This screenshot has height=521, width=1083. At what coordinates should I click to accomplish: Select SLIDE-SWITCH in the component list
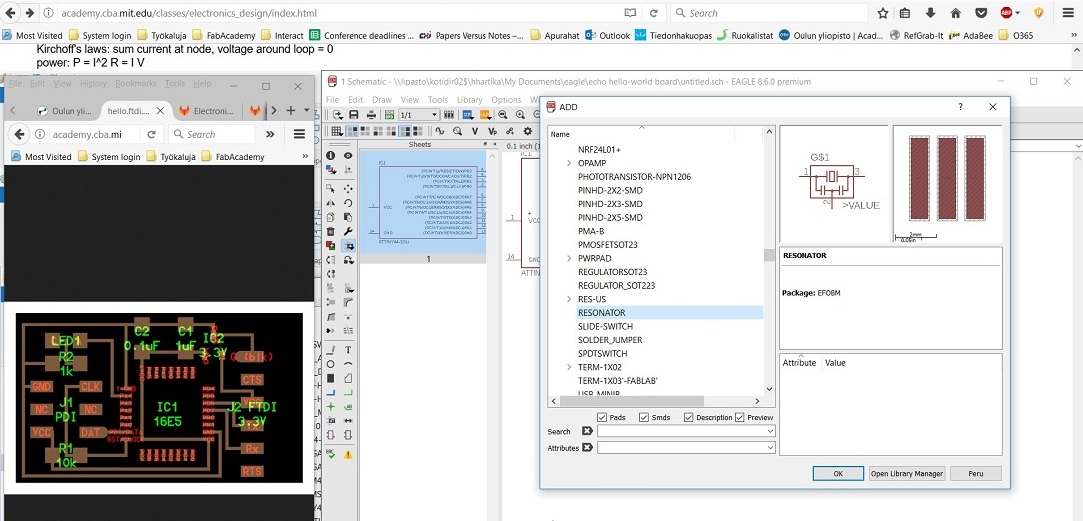click(605, 326)
